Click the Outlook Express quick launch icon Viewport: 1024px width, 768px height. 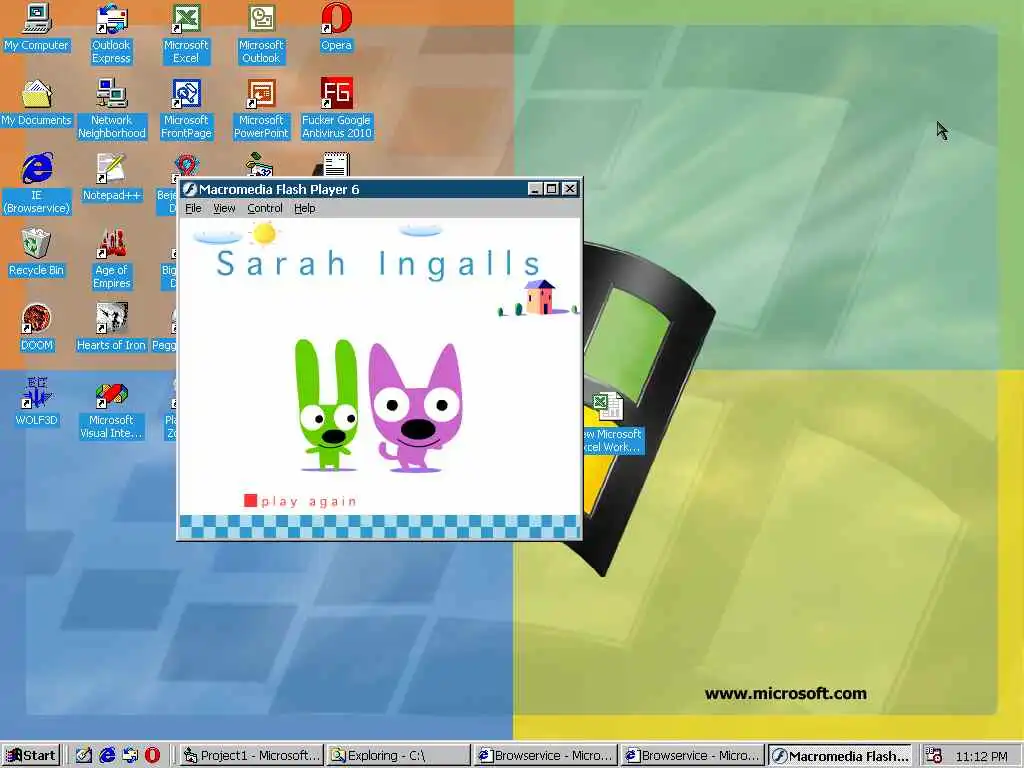pyautogui.click(x=130, y=756)
